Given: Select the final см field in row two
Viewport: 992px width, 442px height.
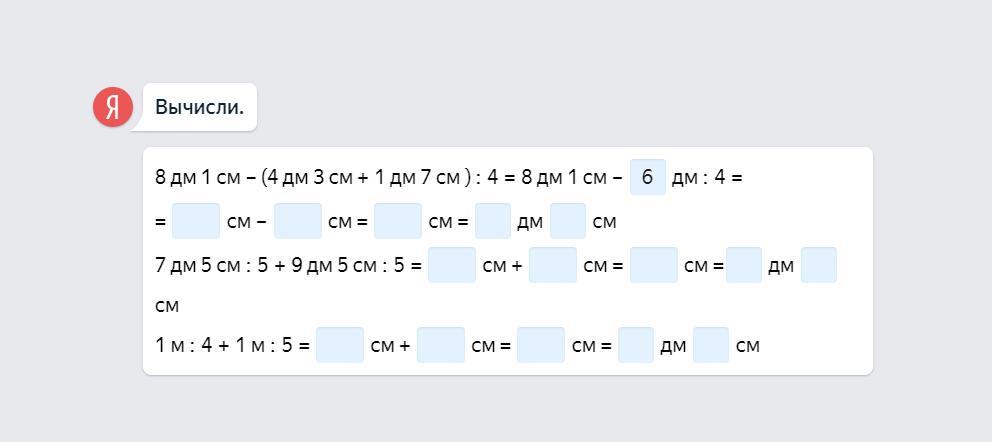Looking at the screenshot, I should tap(568, 221).
